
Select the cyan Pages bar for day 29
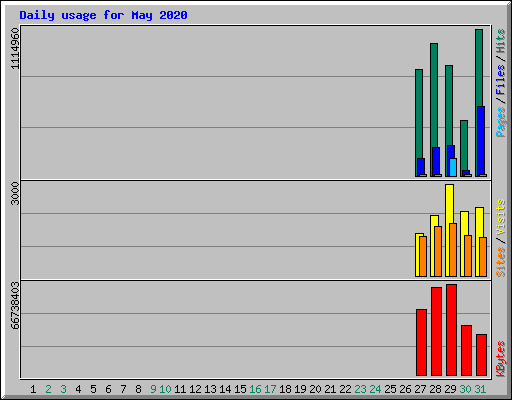[x=453, y=167]
